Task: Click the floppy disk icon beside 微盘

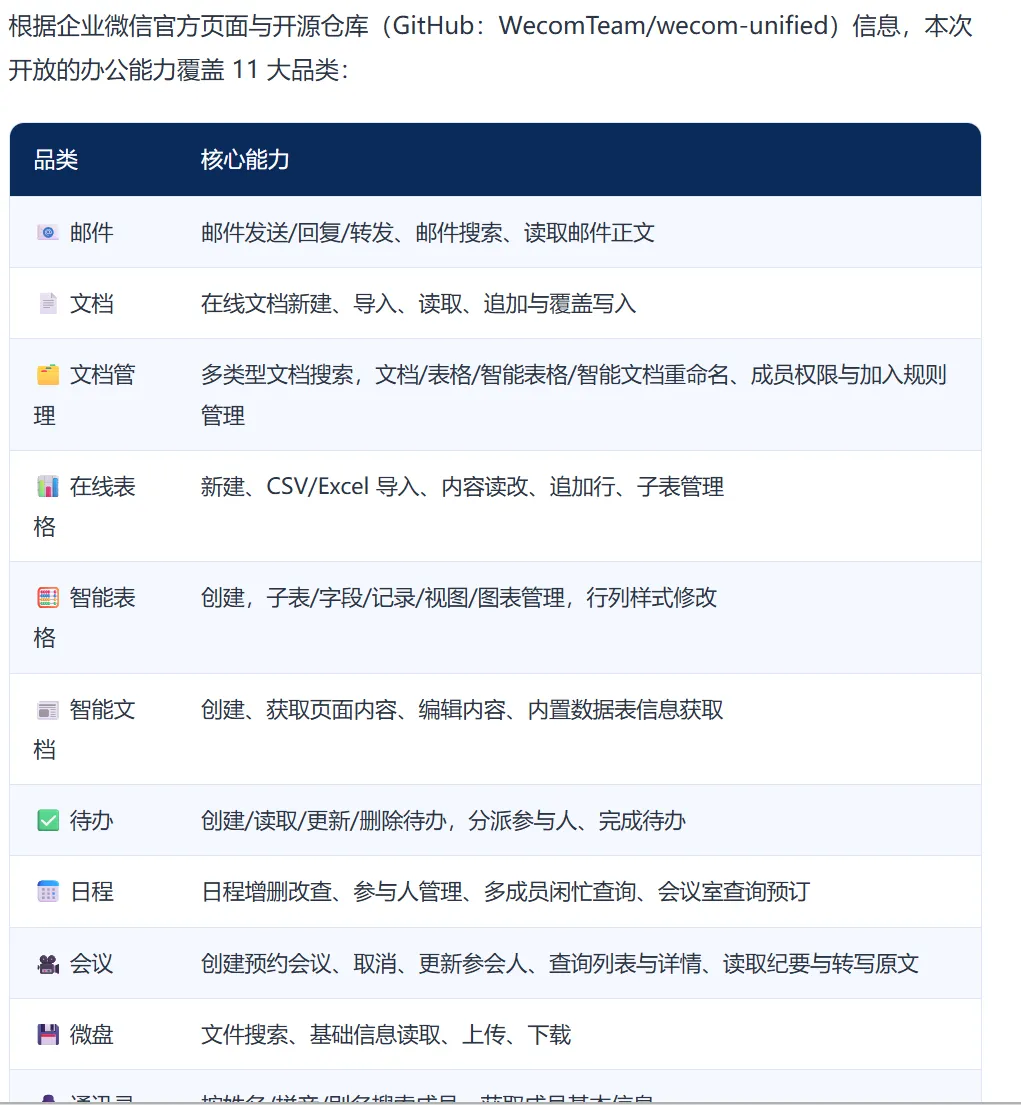Action: tap(48, 1035)
